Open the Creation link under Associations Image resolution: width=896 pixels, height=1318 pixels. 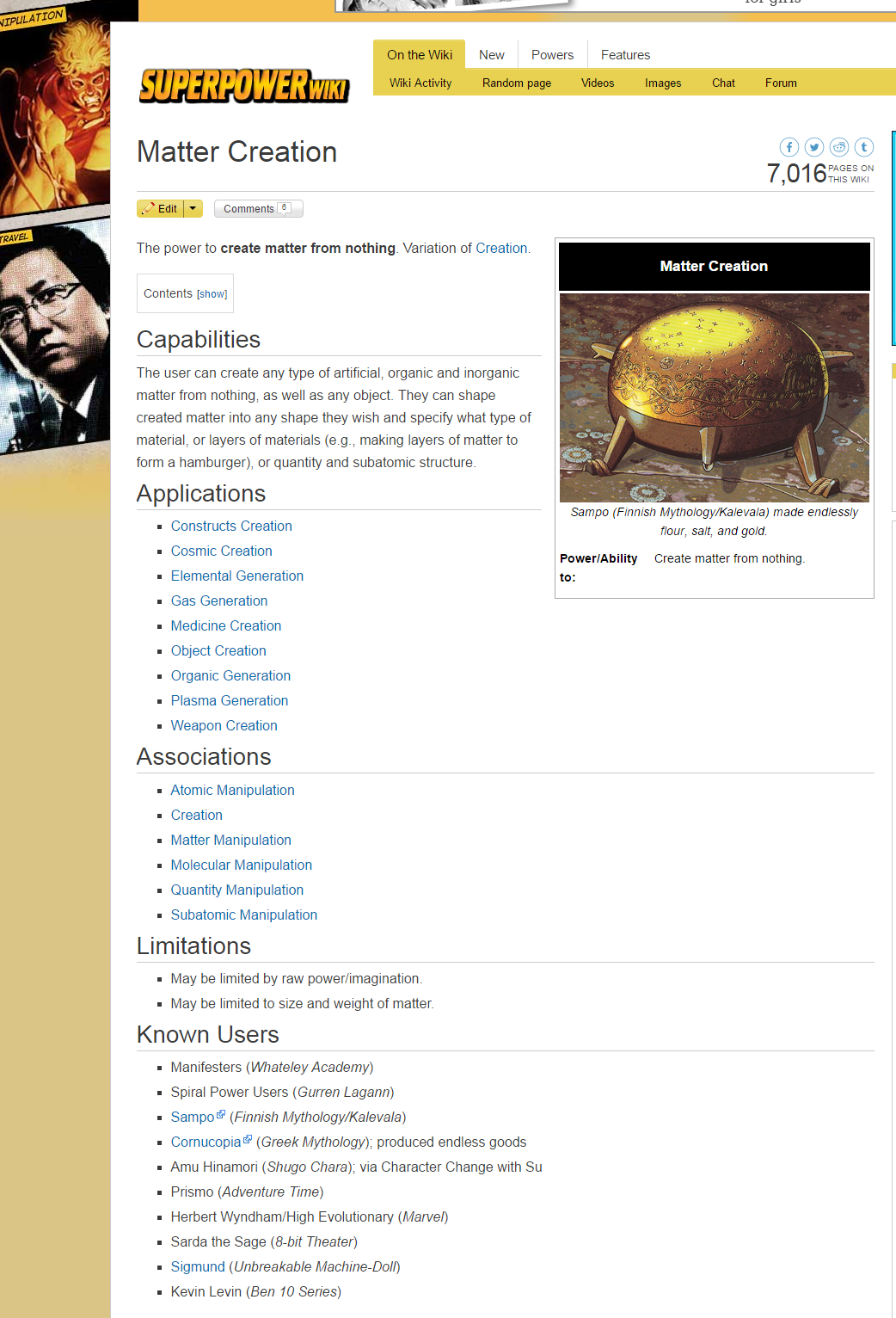click(196, 815)
